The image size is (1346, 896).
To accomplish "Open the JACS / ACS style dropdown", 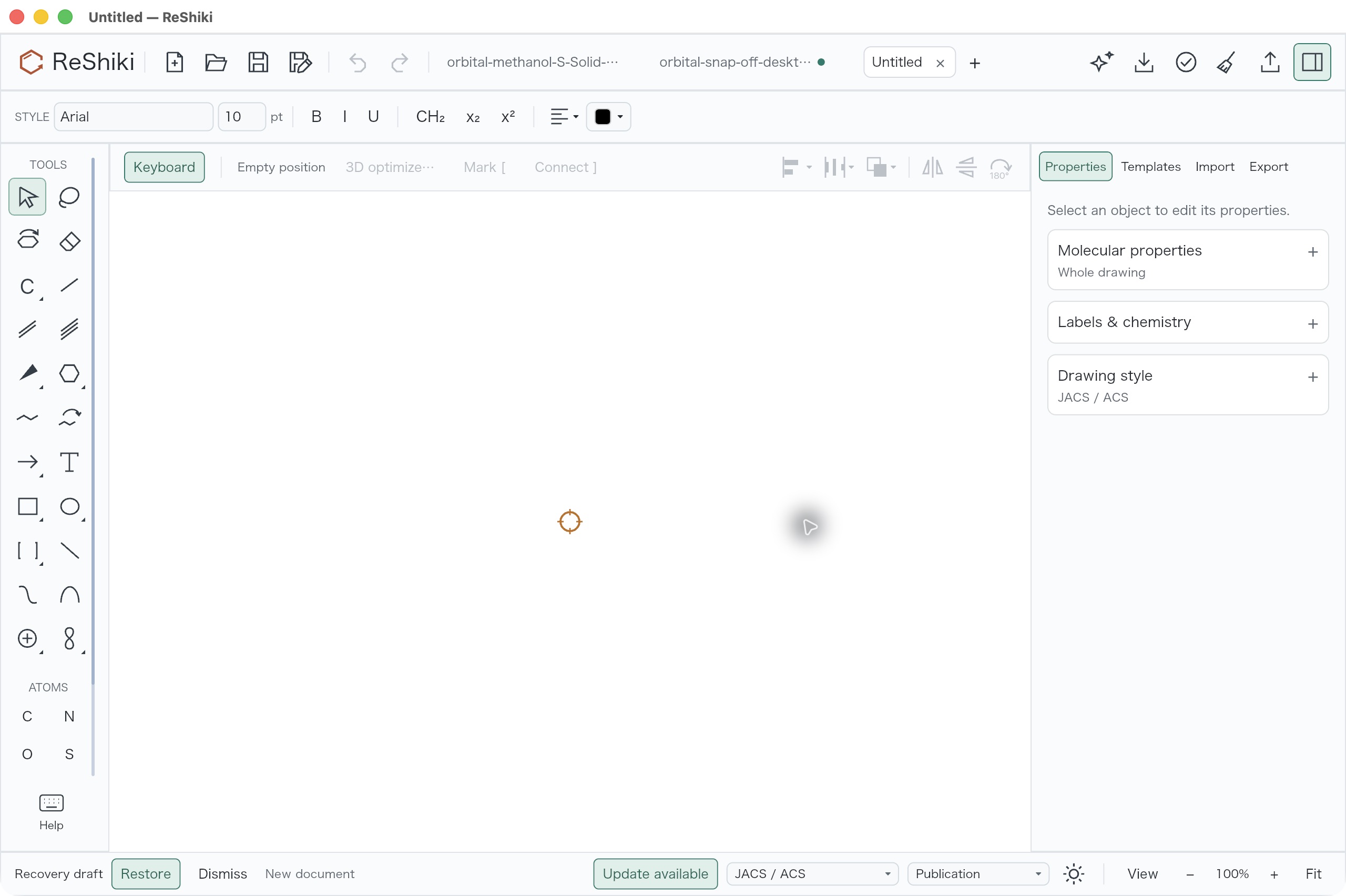I will [x=812, y=874].
